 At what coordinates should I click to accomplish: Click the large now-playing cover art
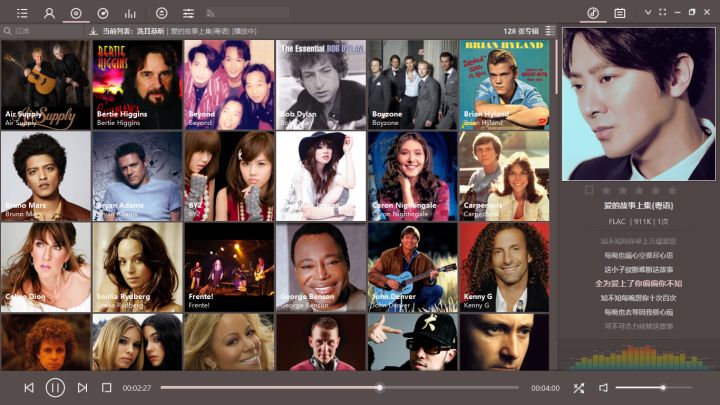(639, 104)
